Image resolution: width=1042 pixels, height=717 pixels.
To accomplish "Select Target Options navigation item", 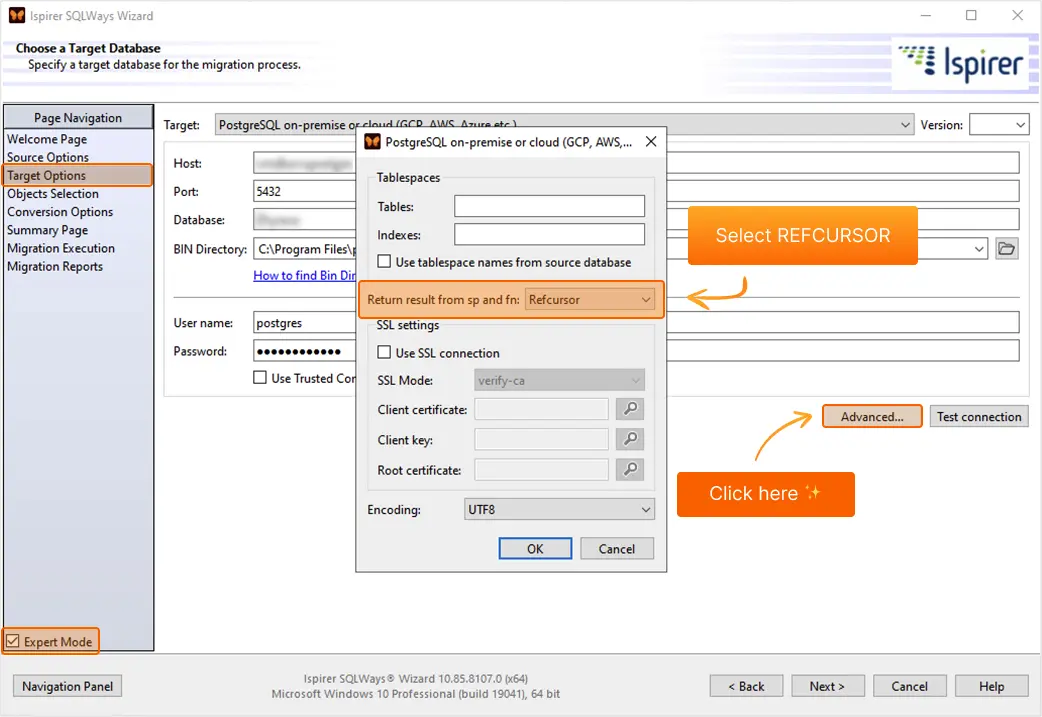I will tap(78, 175).
